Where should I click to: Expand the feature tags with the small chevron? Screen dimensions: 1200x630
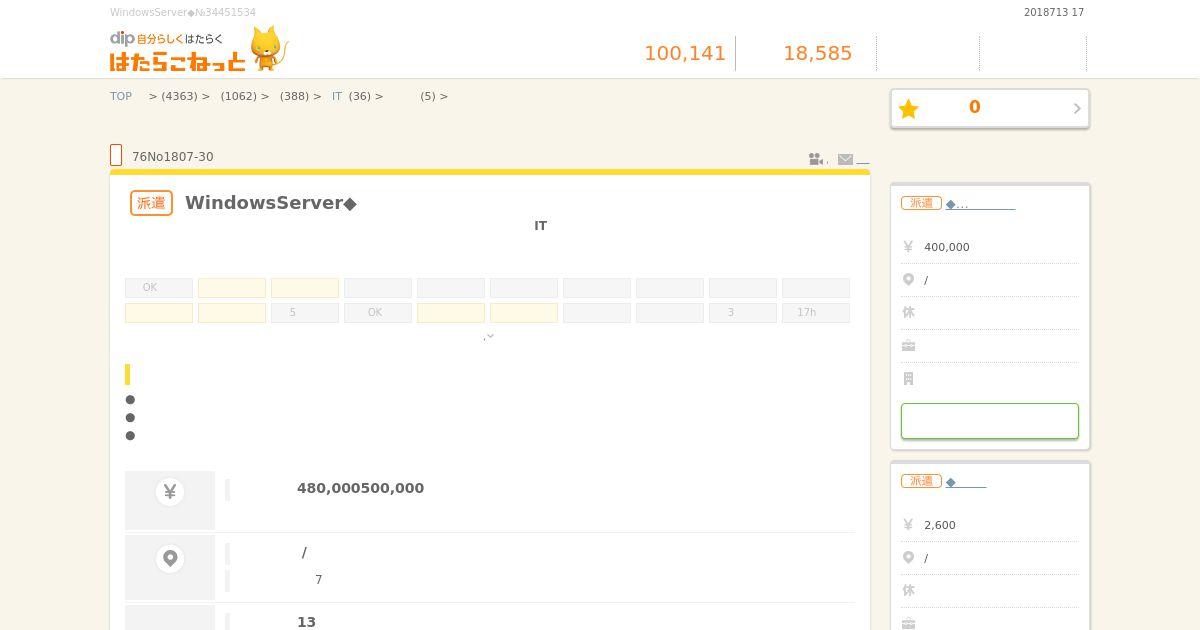coord(489,336)
